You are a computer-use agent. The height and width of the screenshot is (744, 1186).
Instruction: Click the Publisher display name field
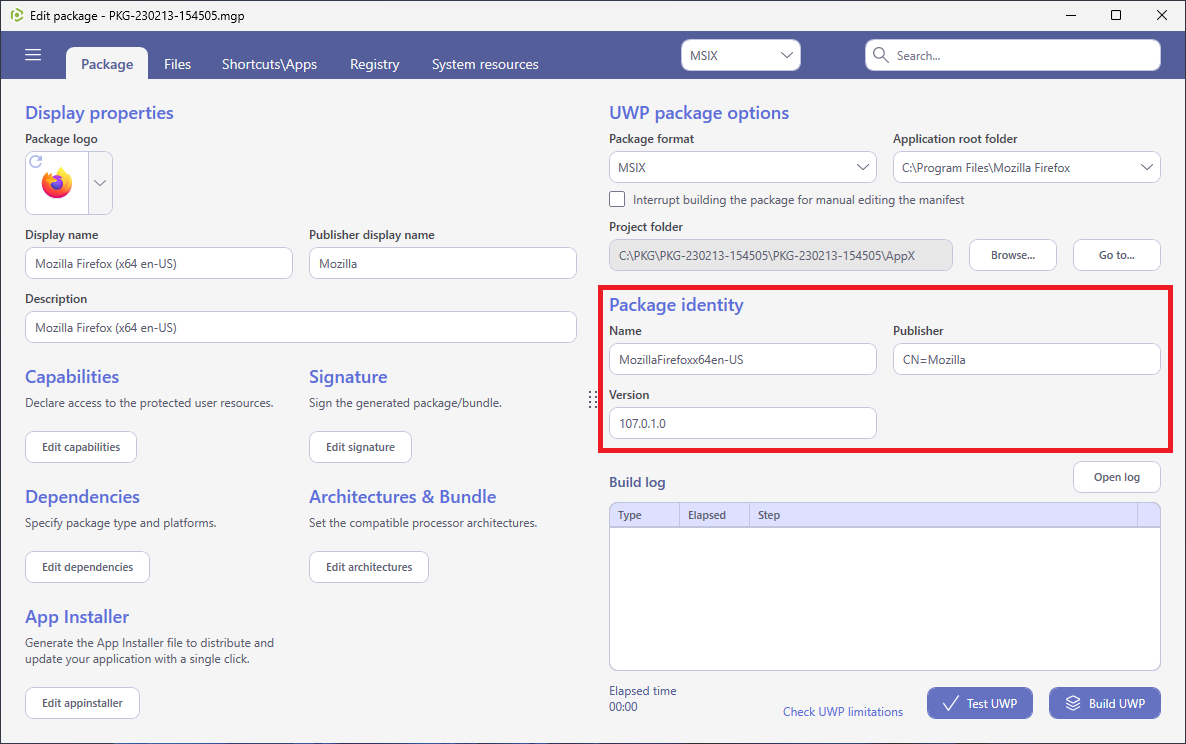[442, 263]
